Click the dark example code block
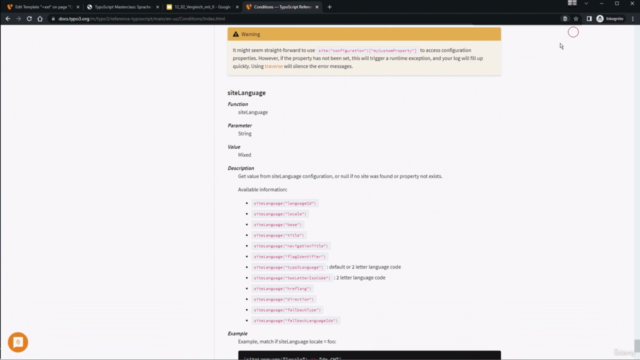The image size is (640, 360). 369,355
